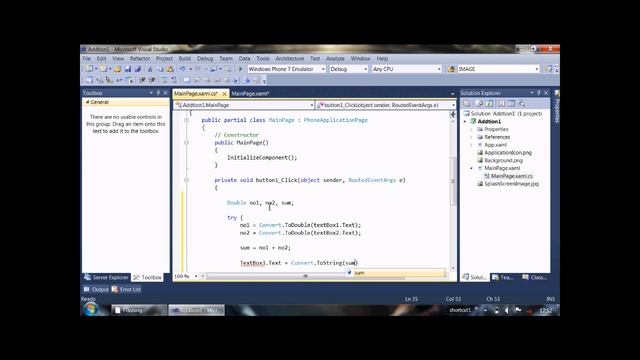
Task: Click the volume speaker tray icon
Action: pos(507,310)
